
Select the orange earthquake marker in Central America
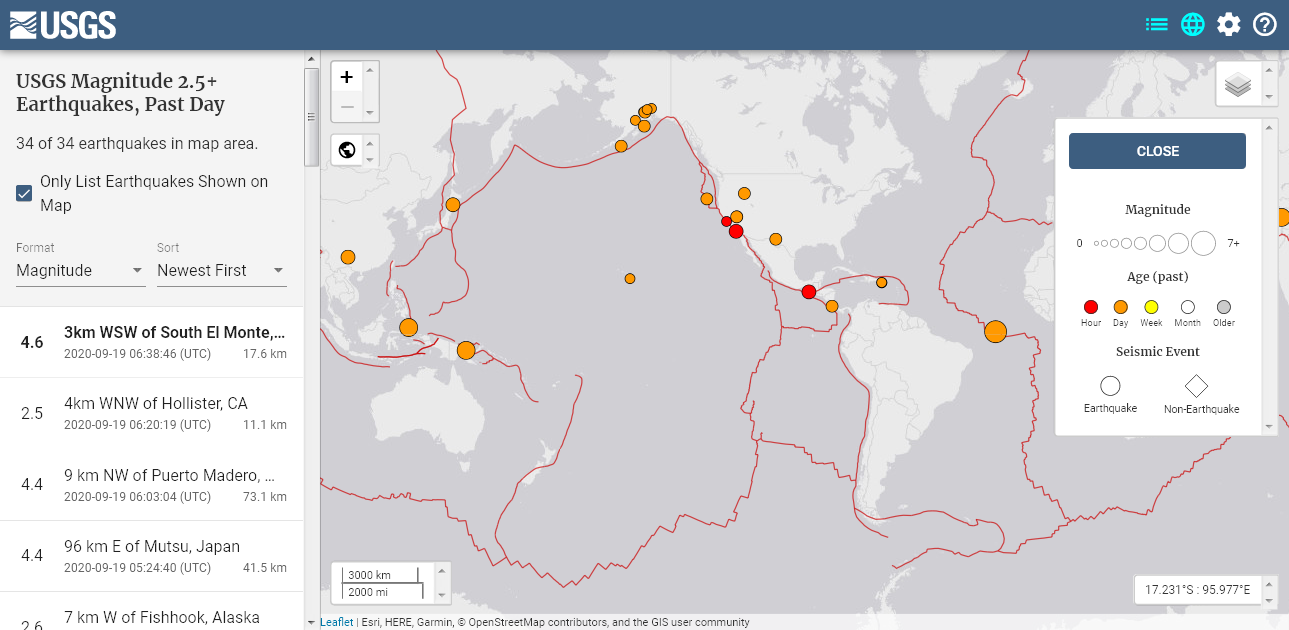pyautogui.click(x=832, y=306)
